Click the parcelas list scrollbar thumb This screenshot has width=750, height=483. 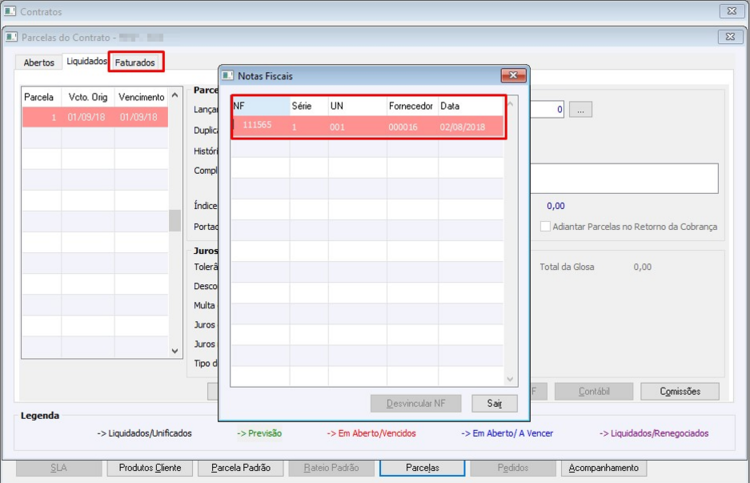tap(175, 220)
